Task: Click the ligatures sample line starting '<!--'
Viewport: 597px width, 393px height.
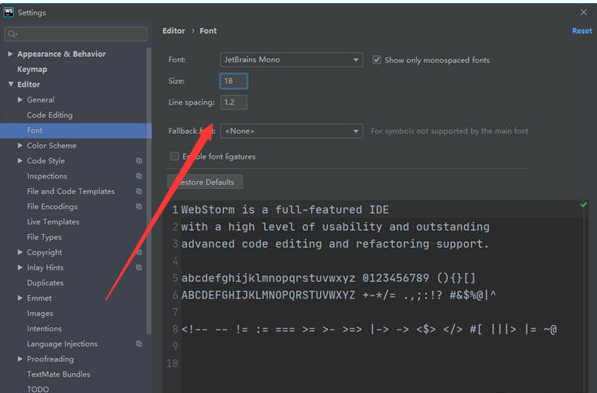Action: coord(369,329)
